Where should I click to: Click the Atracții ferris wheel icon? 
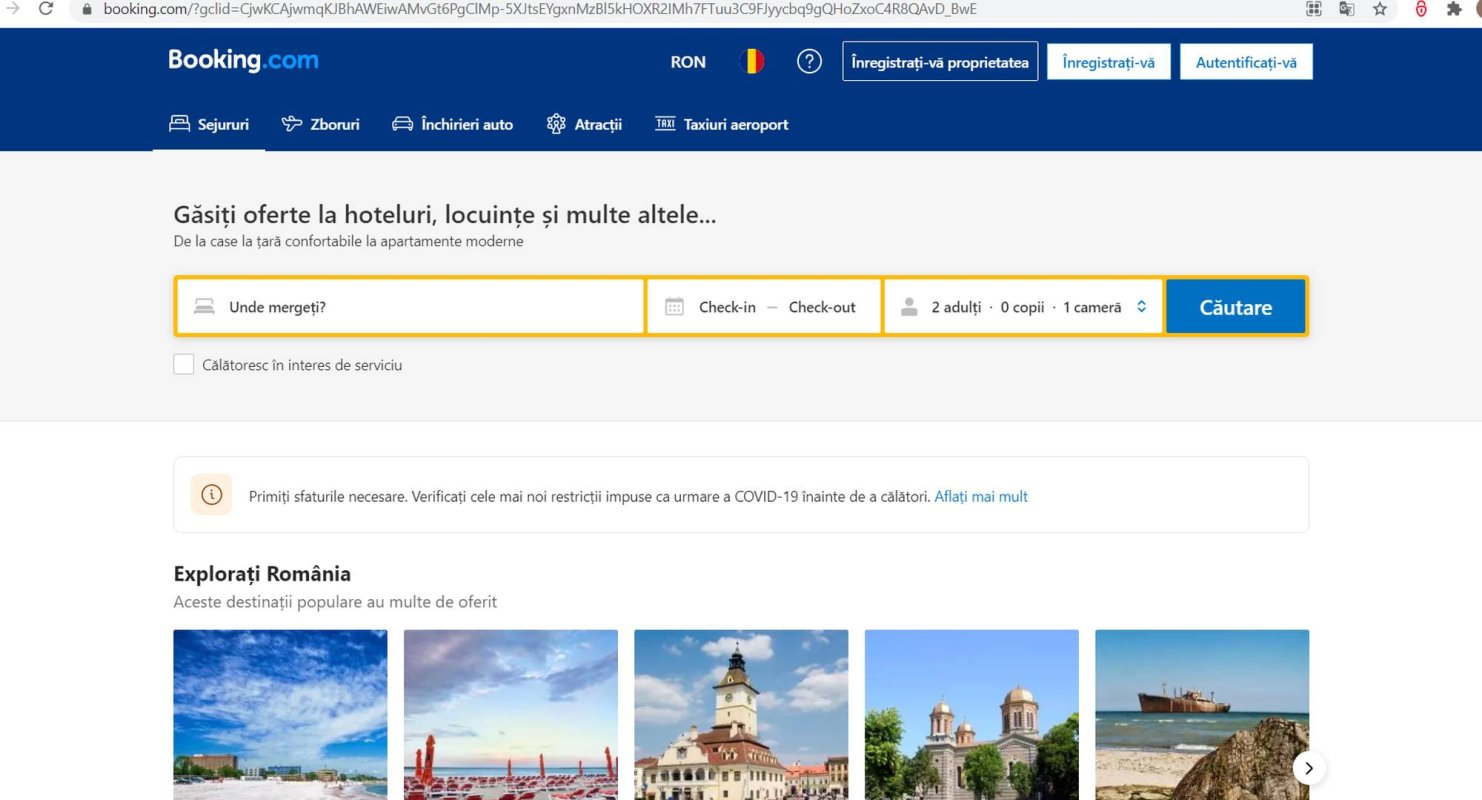click(x=555, y=122)
